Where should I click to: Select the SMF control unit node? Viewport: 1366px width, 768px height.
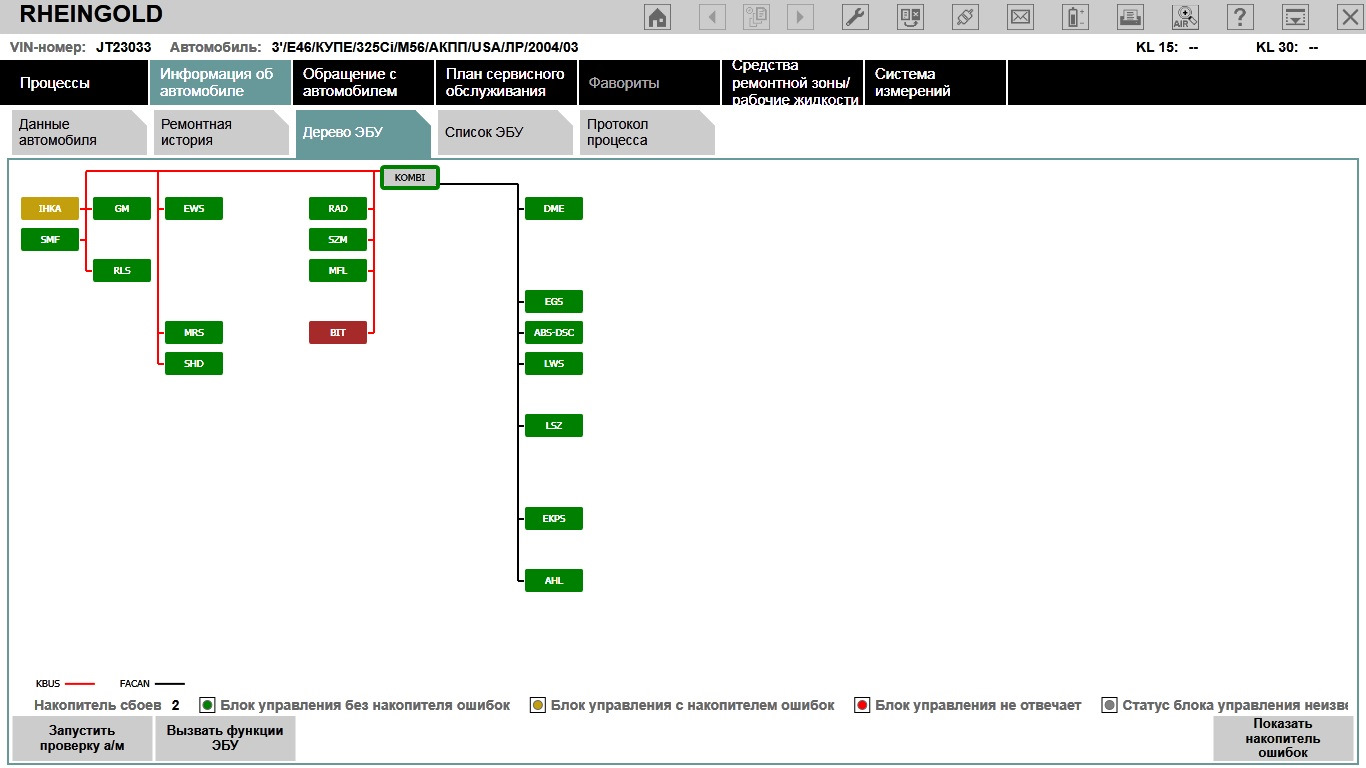pos(50,239)
